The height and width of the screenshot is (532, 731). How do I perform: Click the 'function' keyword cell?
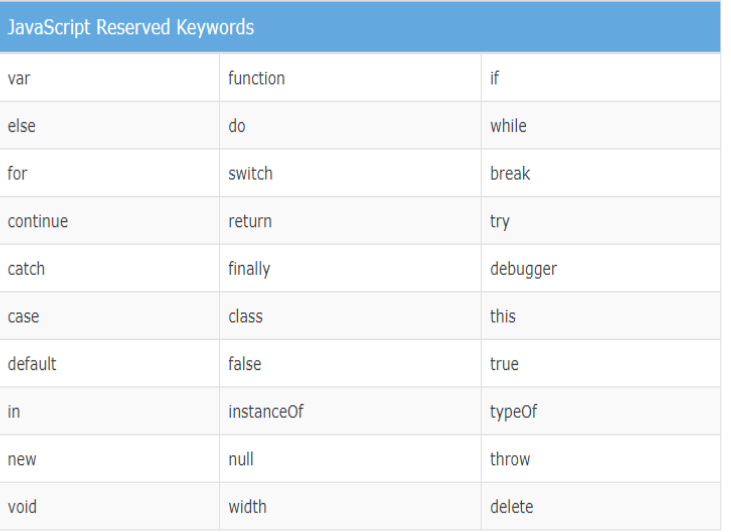[349, 79]
